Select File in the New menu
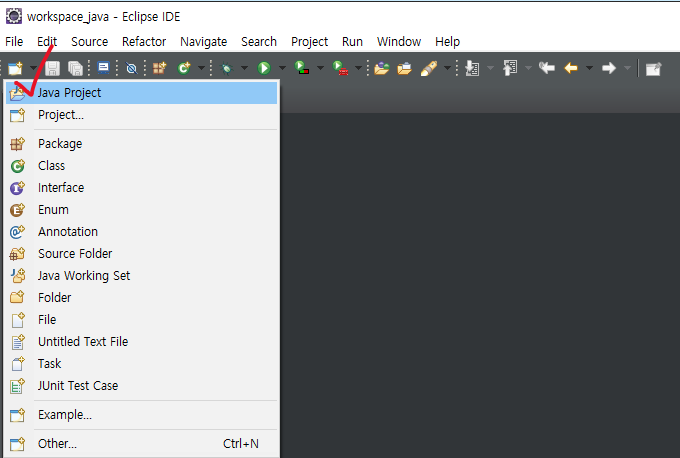680x458 pixels. click(x=141, y=320)
